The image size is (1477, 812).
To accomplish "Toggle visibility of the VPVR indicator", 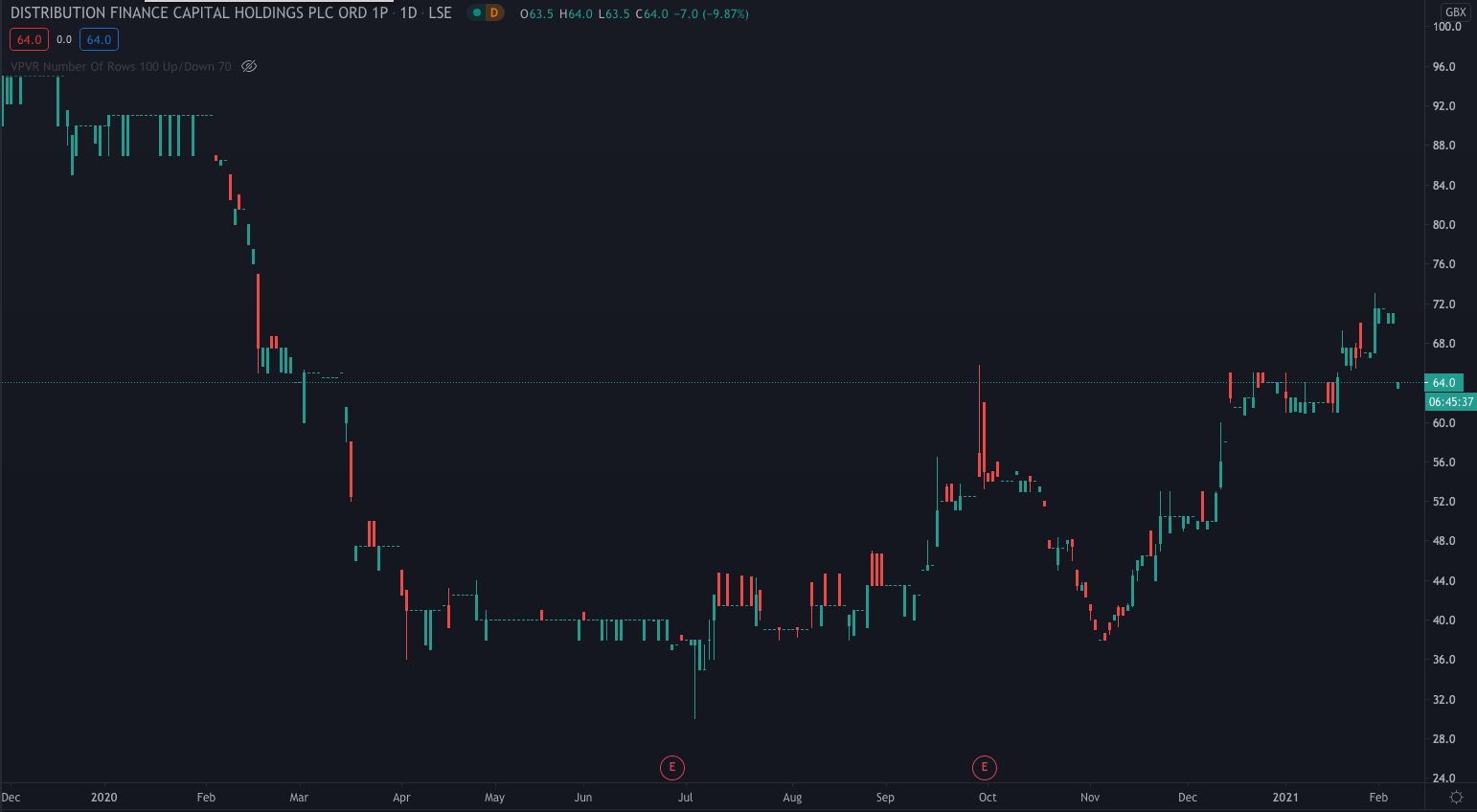I will 249,66.
